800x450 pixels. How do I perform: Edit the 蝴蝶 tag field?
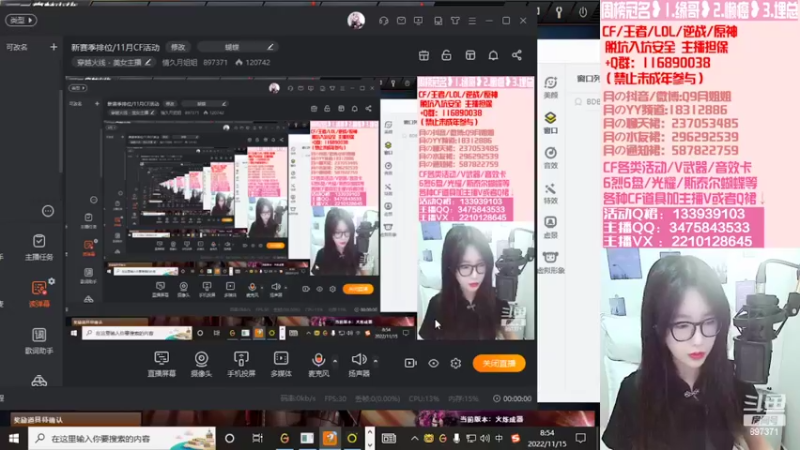point(237,47)
